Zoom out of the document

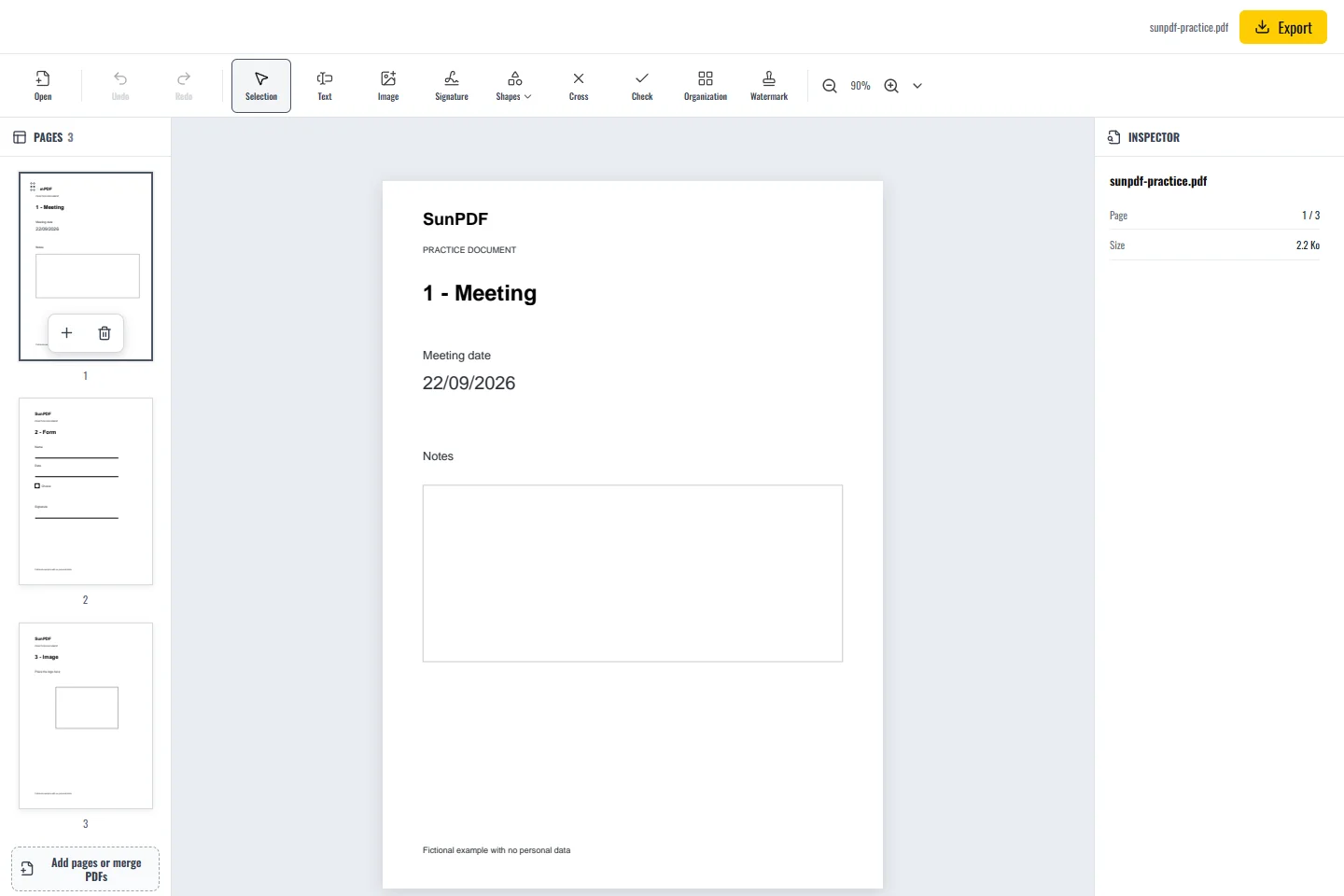830,86
